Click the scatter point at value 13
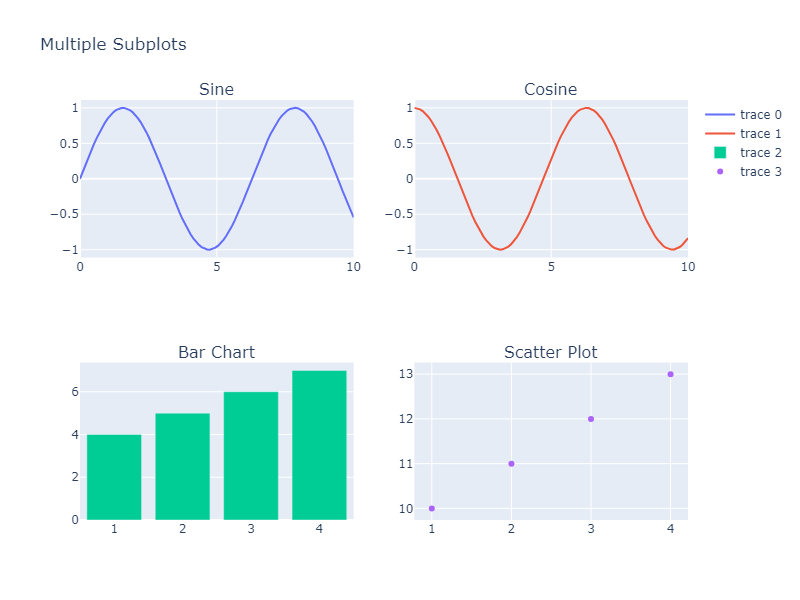 pos(670,374)
